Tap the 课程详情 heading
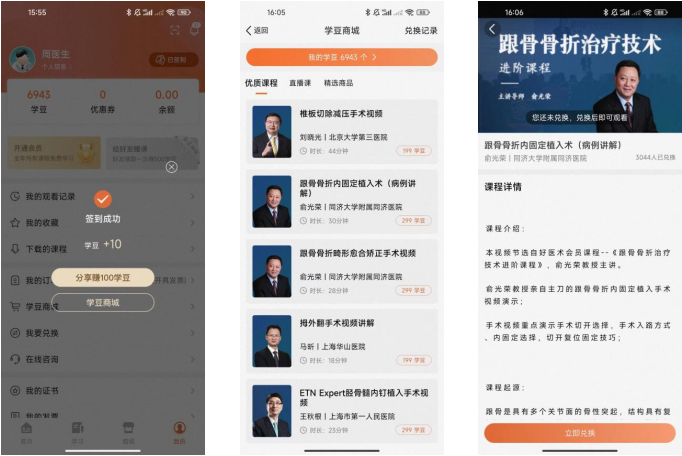 [x=503, y=187]
